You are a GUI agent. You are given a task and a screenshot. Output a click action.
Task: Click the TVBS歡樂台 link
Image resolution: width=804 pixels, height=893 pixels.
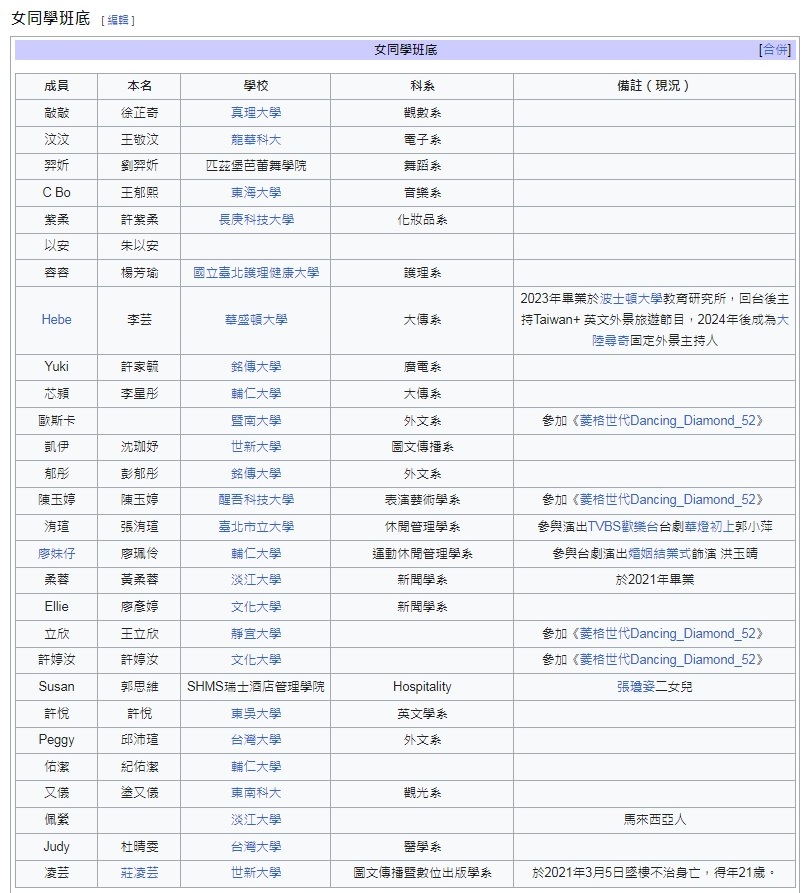632,526
